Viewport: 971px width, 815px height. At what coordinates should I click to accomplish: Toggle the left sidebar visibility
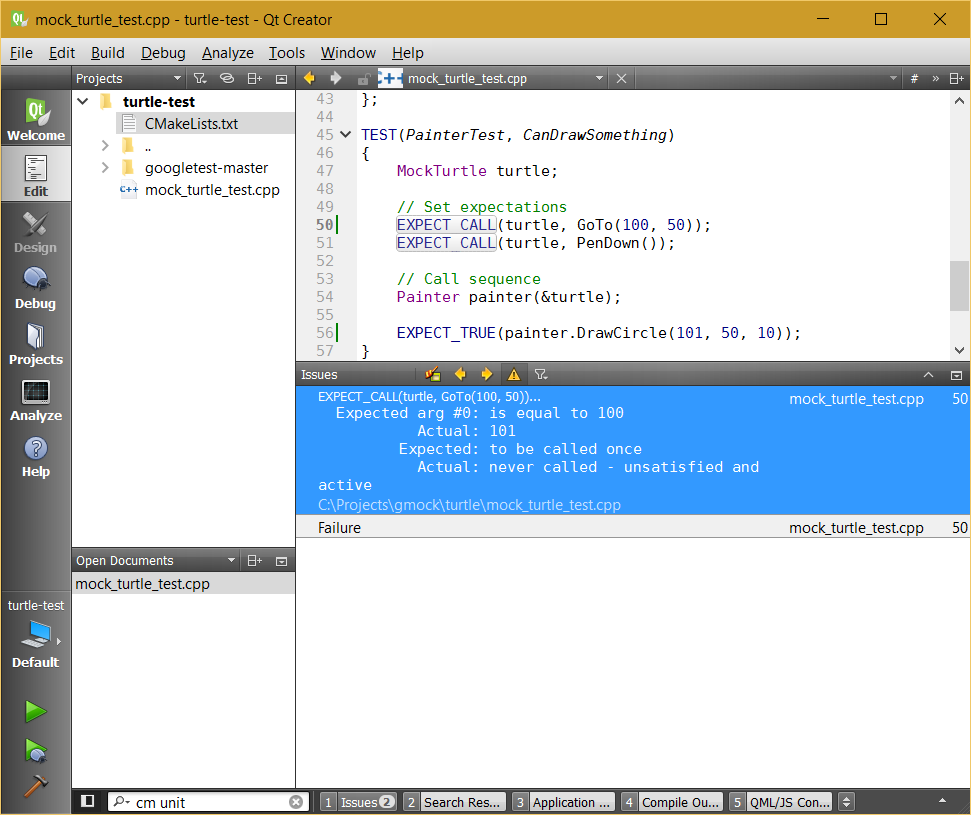click(87, 801)
